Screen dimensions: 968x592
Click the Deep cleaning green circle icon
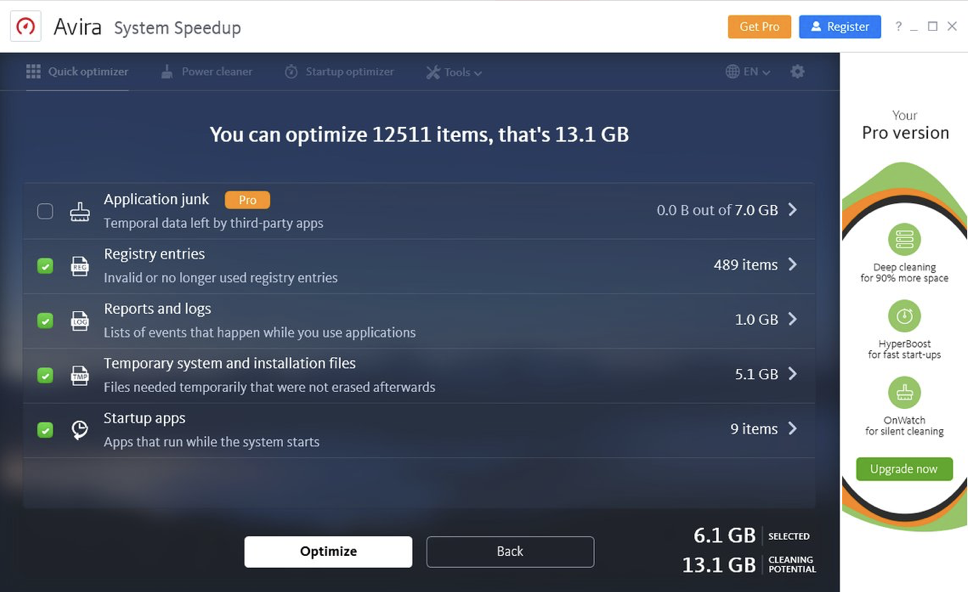coord(904,239)
